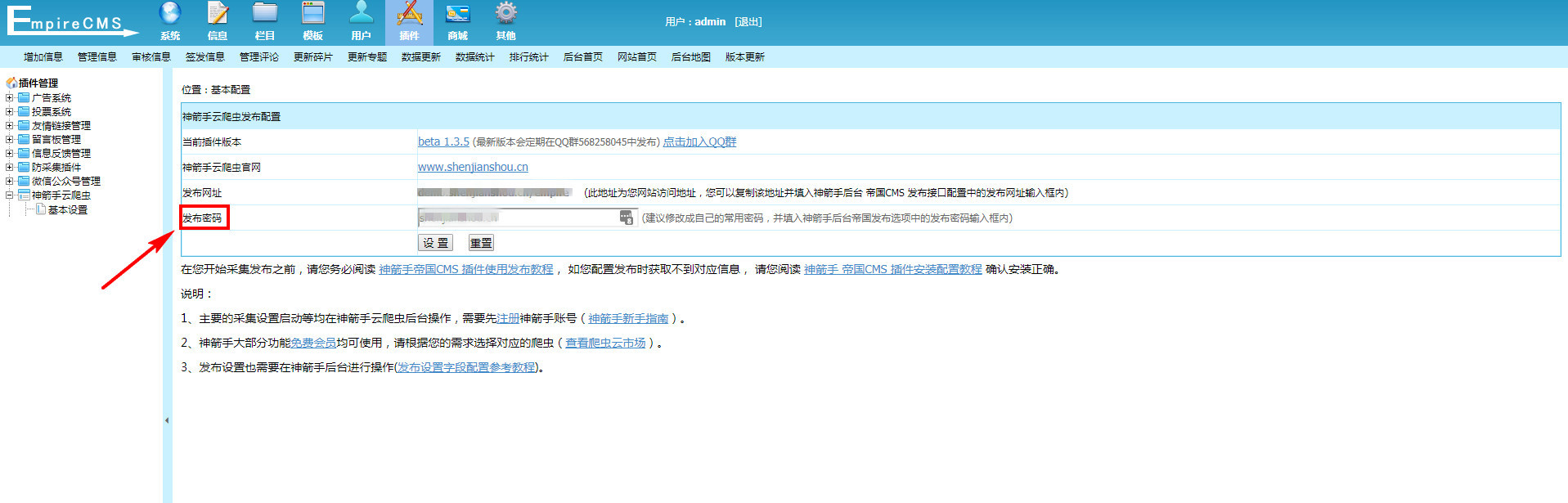Open 数据更新 in the submenu
This screenshot has width=1568, height=503.
[421, 57]
